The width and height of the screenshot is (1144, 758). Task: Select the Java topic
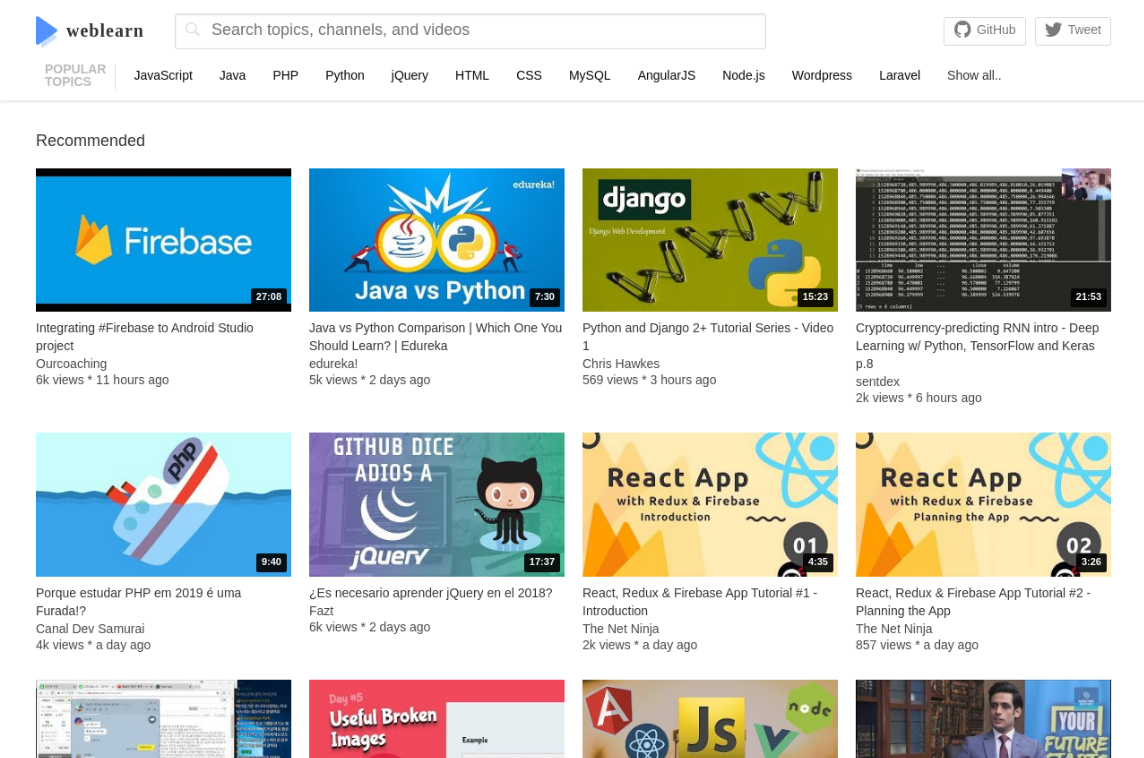[232, 75]
